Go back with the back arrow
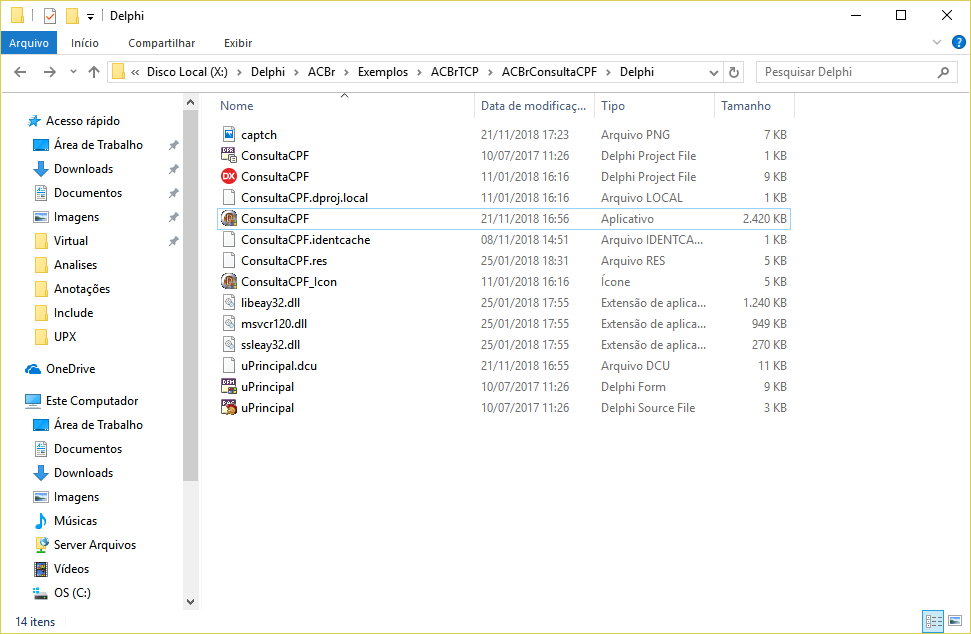971x634 pixels. click(20, 72)
